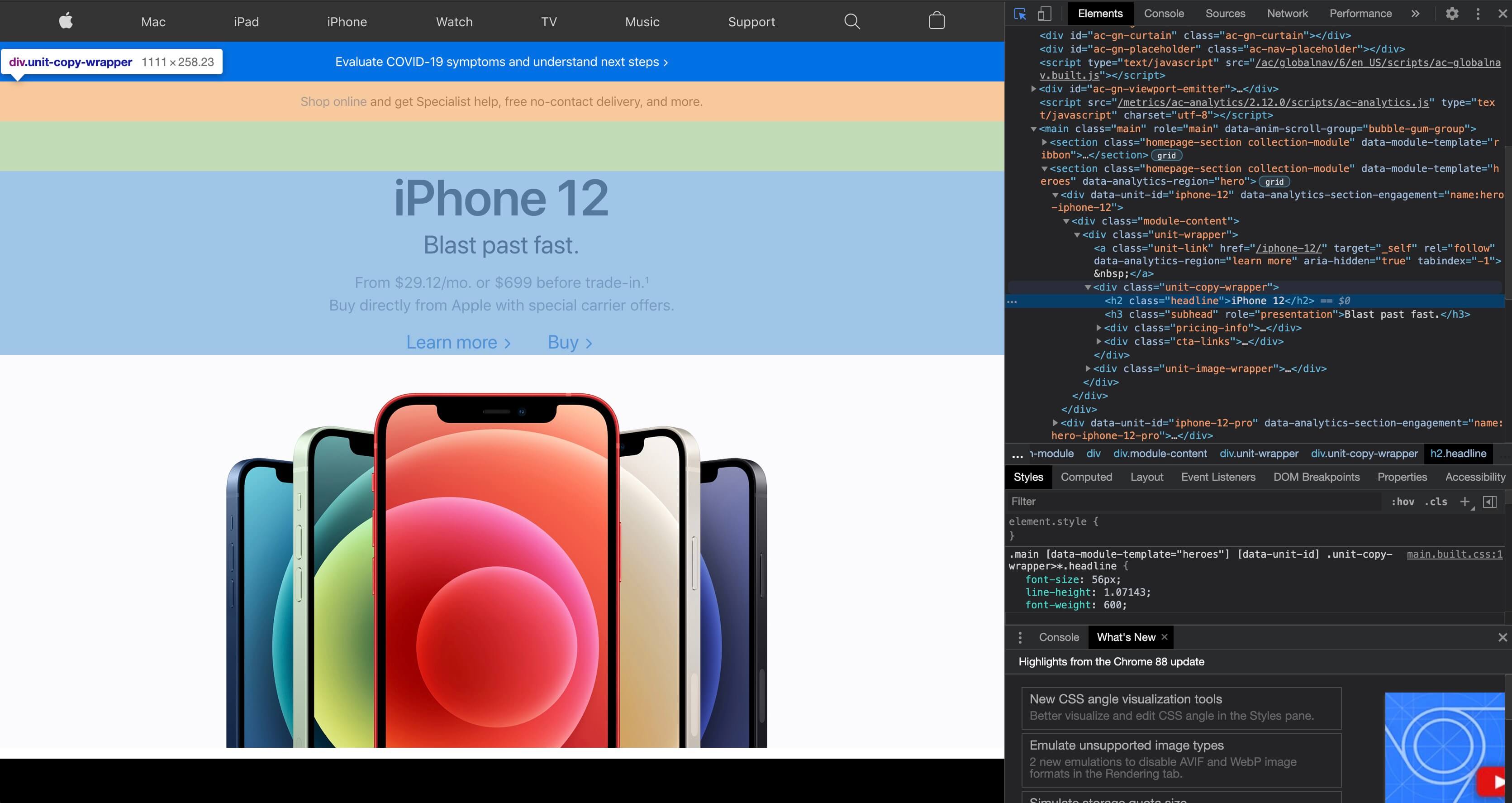The height and width of the screenshot is (803, 1512).
Task: Open the Performance tab
Action: 1360,14
